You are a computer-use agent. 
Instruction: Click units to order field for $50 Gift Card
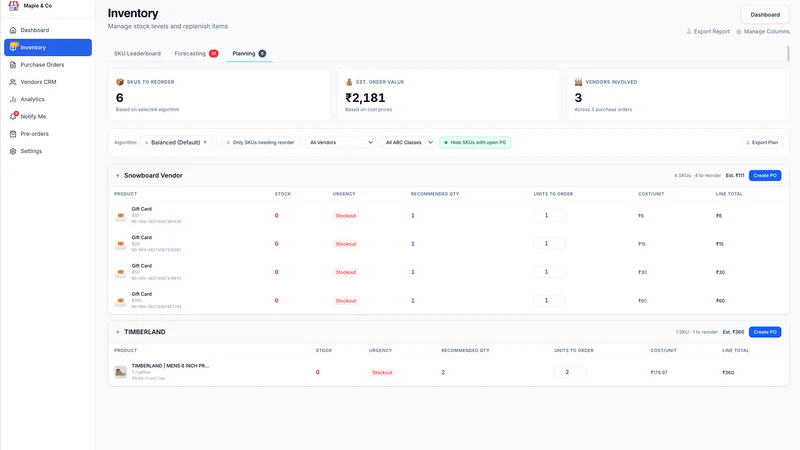click(549, 272)
